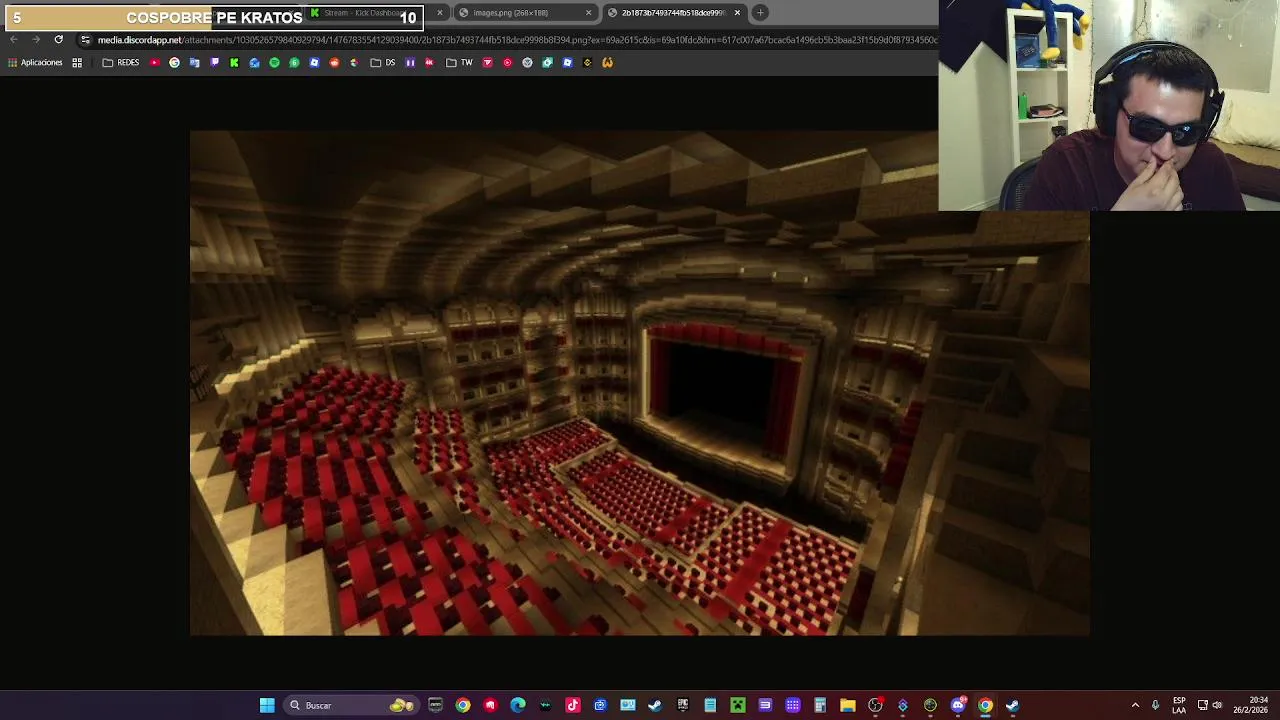Viewport: 1280px width, 720px height.
Task: Open TikTok from the taskbar
Action: (573, 705)
